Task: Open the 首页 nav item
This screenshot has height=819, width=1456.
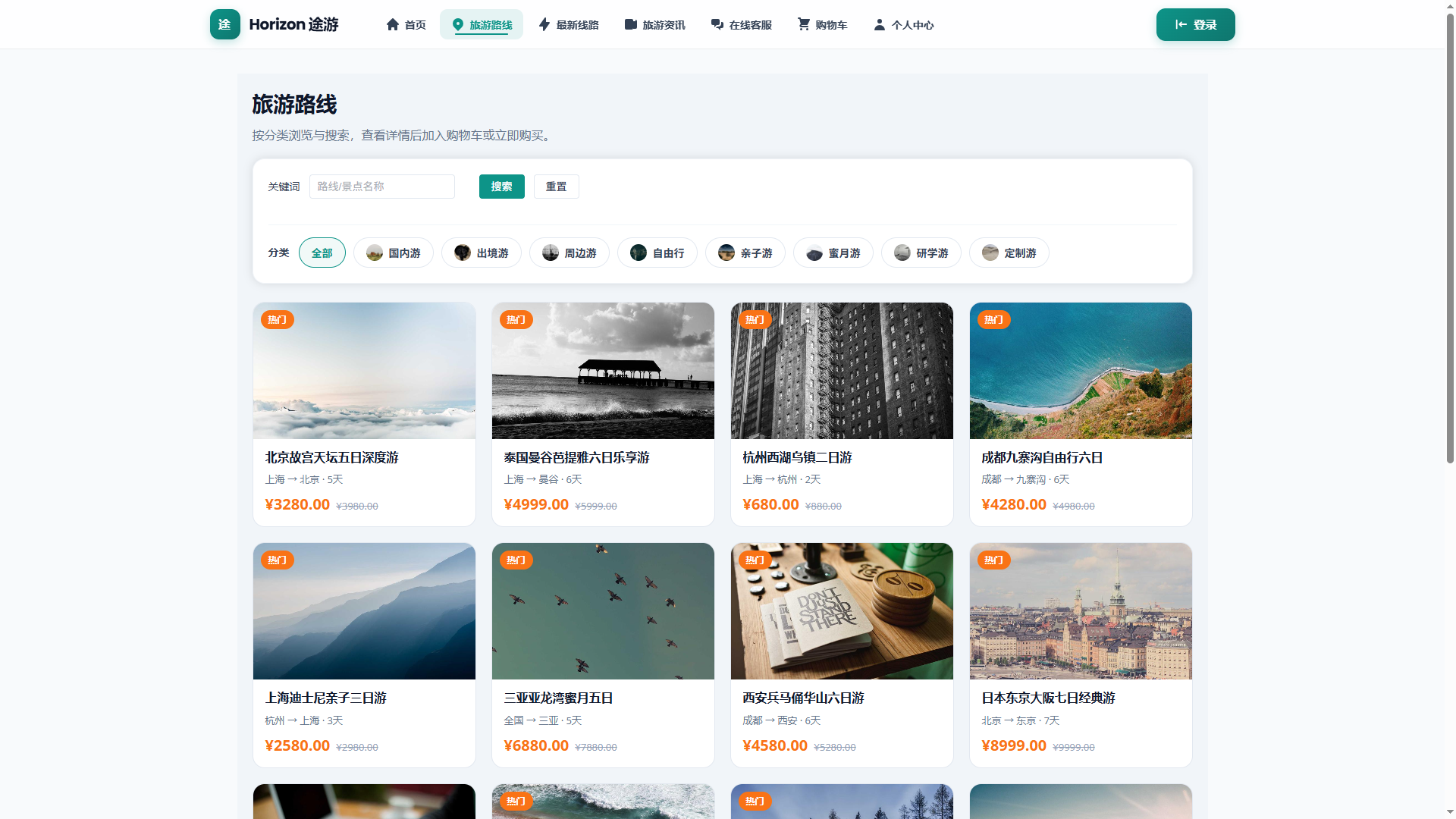Action: click(x=406, y=24)
